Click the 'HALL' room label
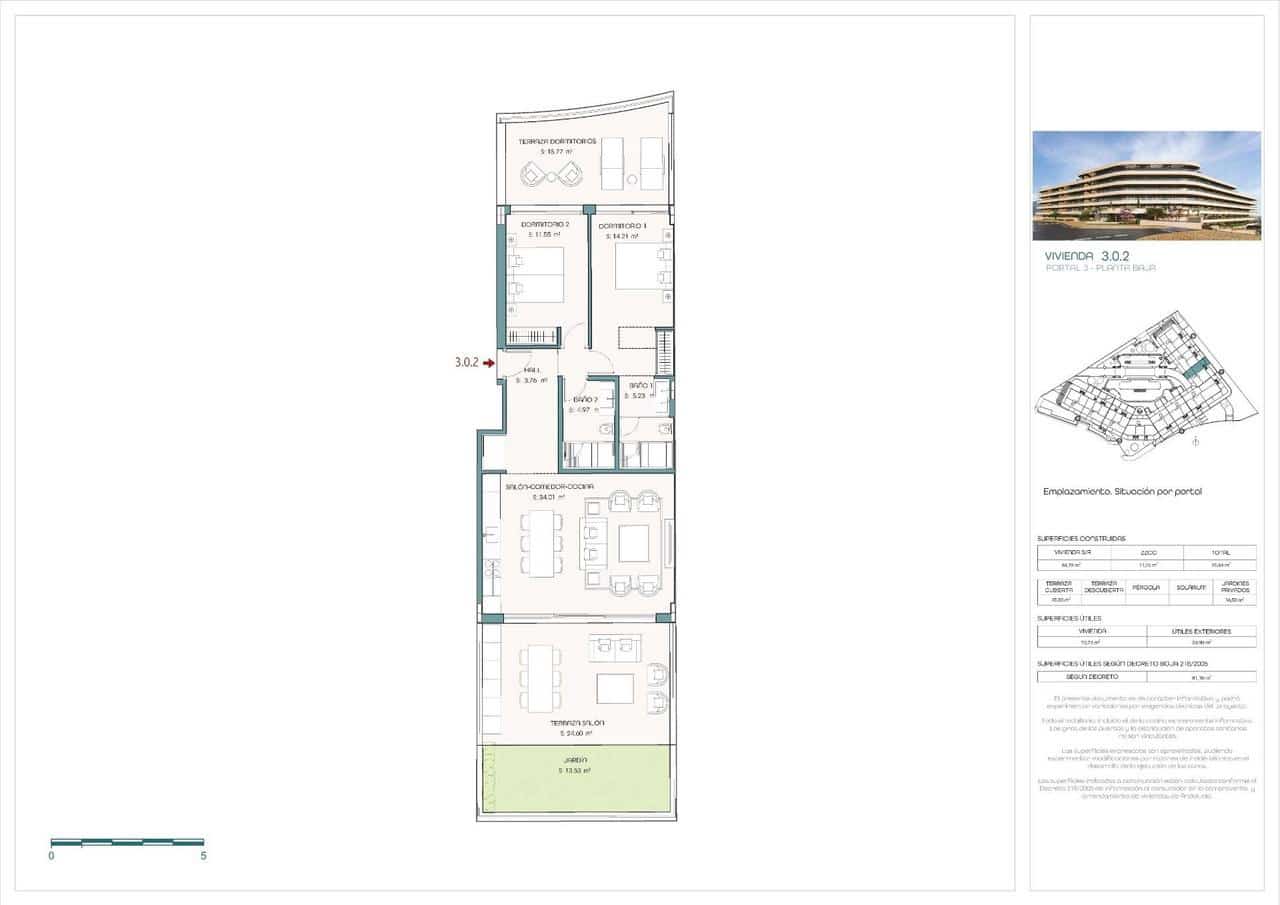 (531, 370)
